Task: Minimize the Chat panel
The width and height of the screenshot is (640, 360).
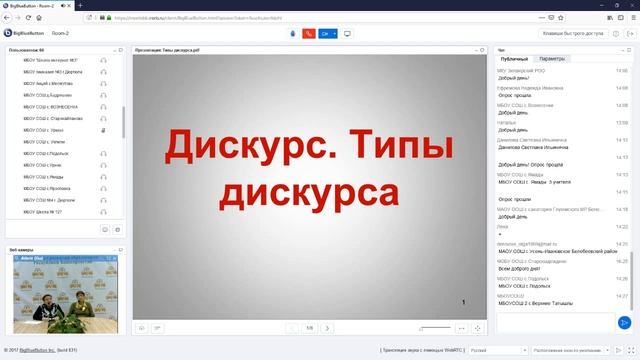Action: tap(623, 50)
